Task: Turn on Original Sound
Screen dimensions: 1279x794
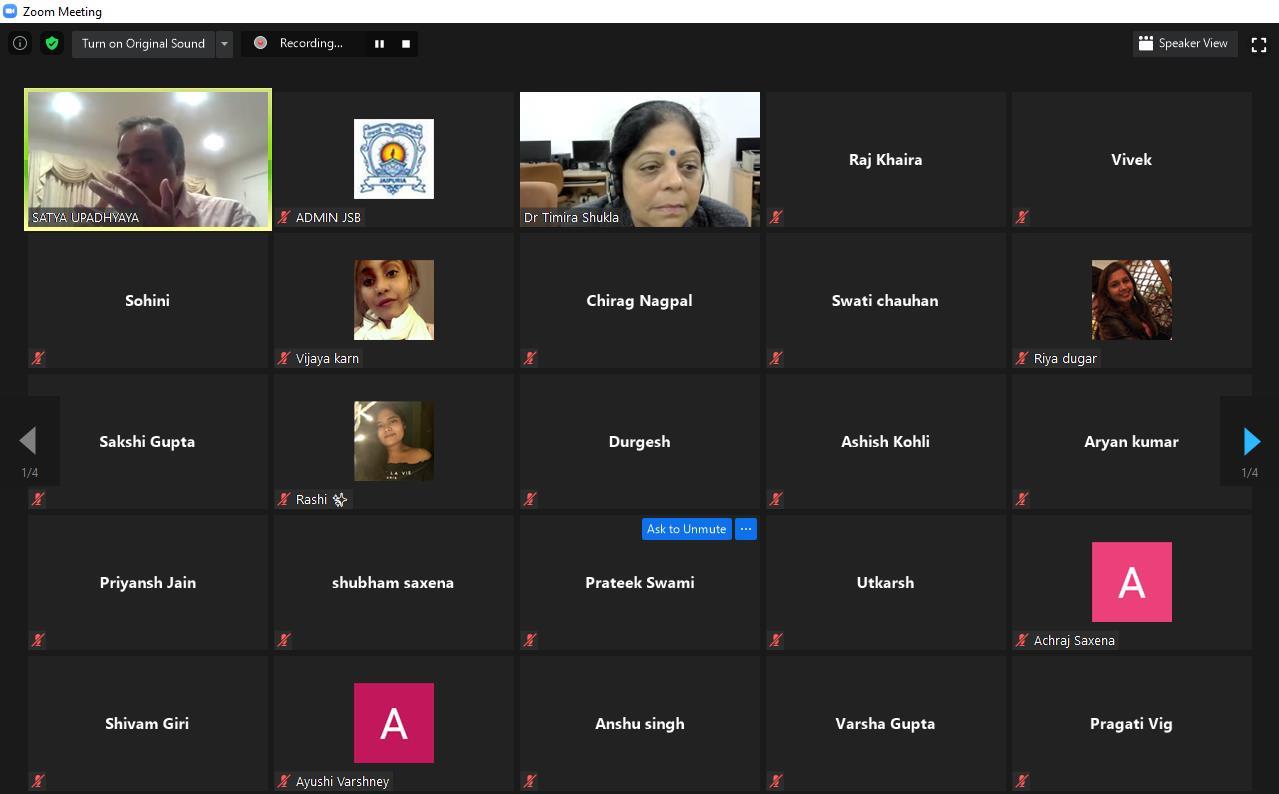Action: pos(143,44)
